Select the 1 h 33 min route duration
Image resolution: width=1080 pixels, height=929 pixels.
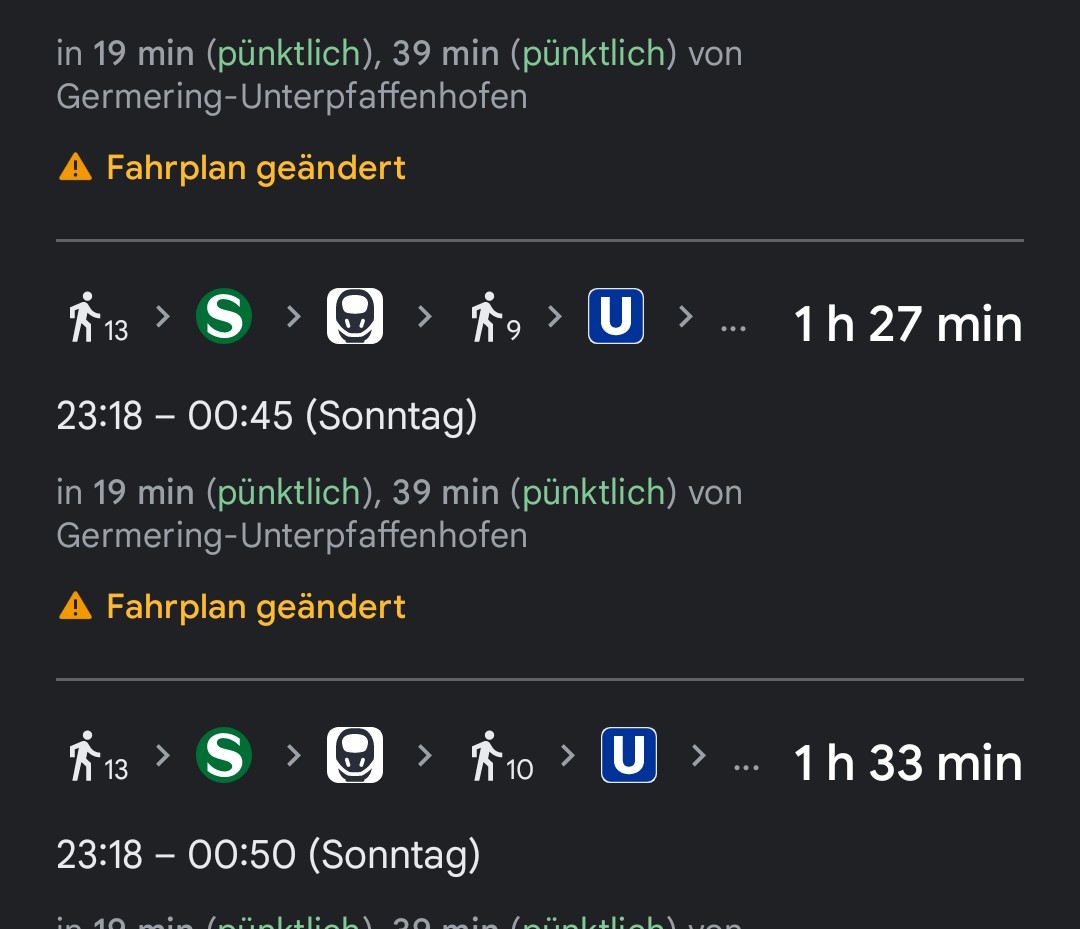pyautogui.click(x=908, y=764)
